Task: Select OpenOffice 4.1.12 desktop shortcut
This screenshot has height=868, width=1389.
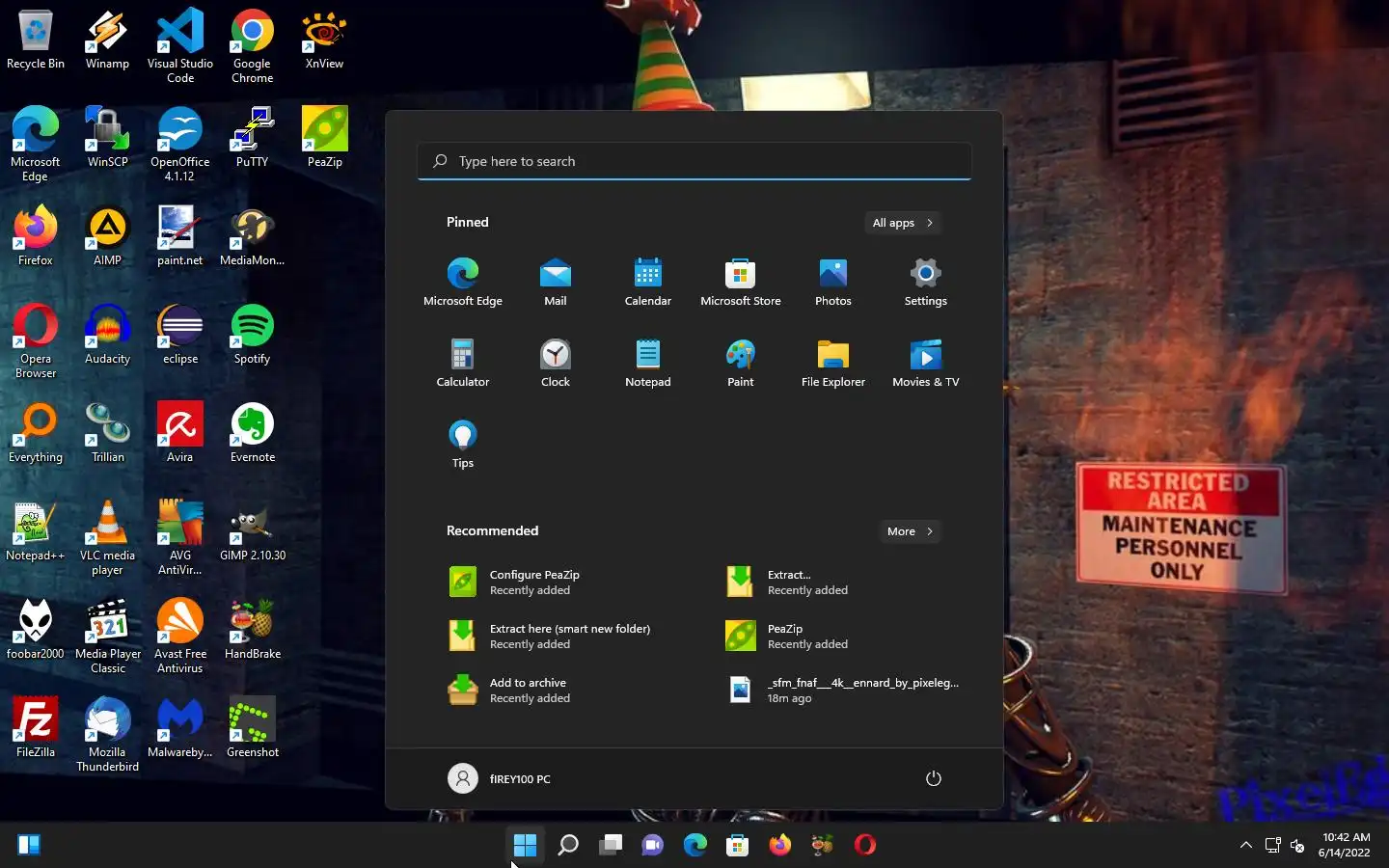Action: click(180, 144)
